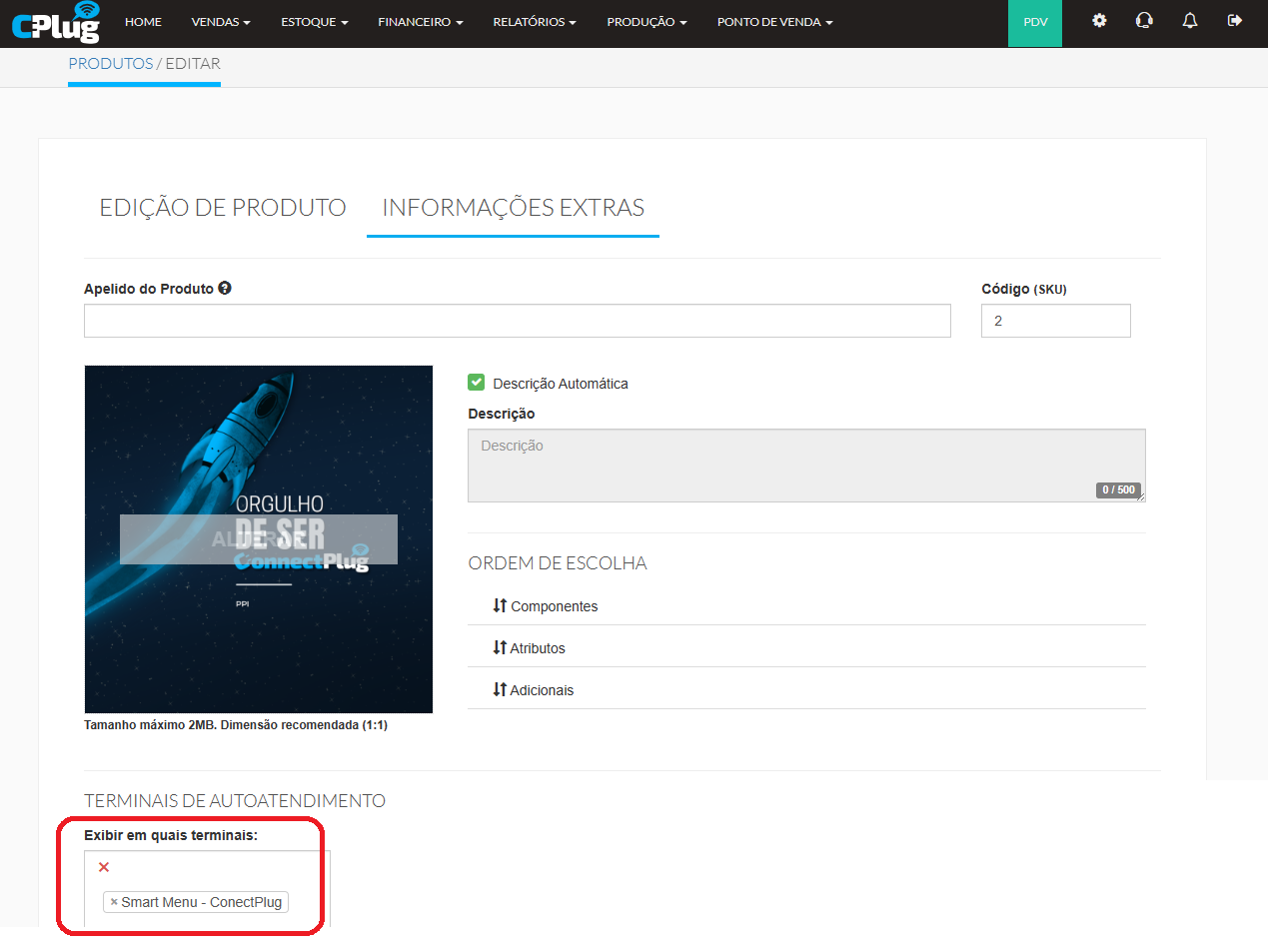
Task: Click the Código (SKU) field
Action: click(1056, 321)
